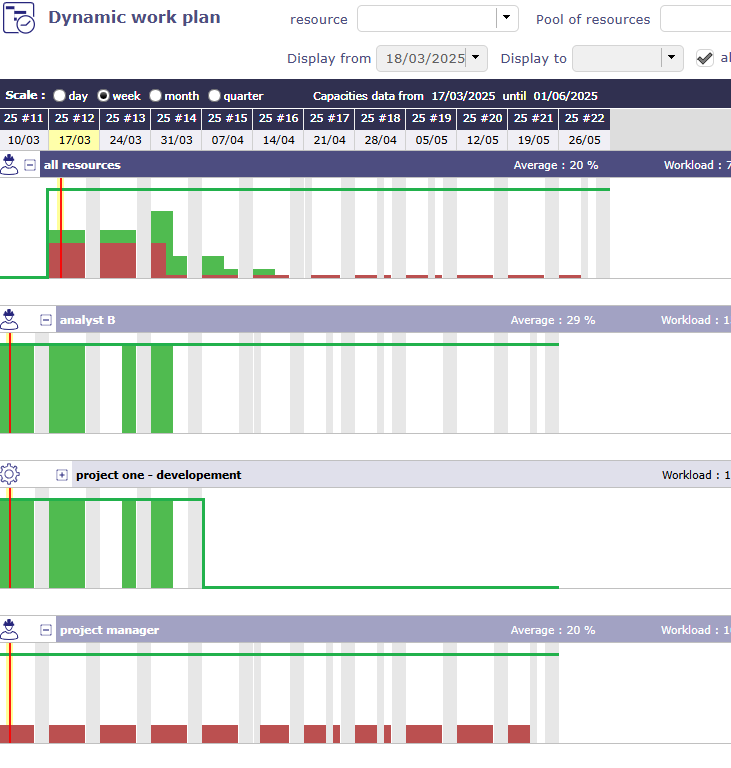Screen dimensions: 731x768
Task: Click the project one gear icon
Action: [10, 475]
